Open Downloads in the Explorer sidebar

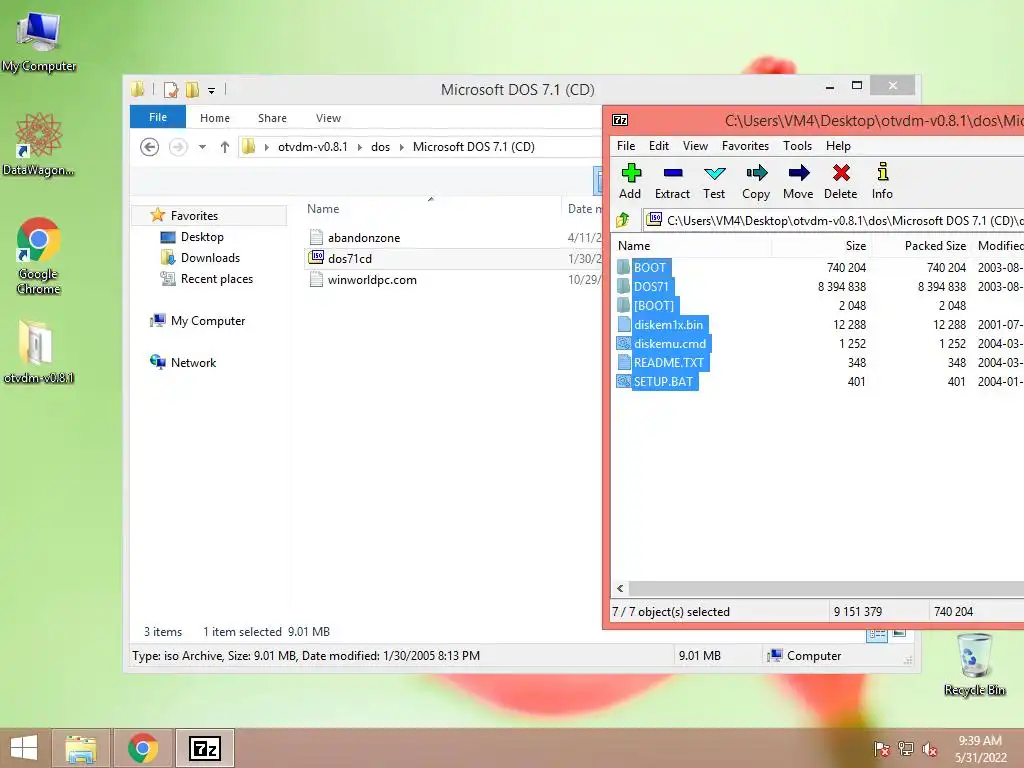210,257
